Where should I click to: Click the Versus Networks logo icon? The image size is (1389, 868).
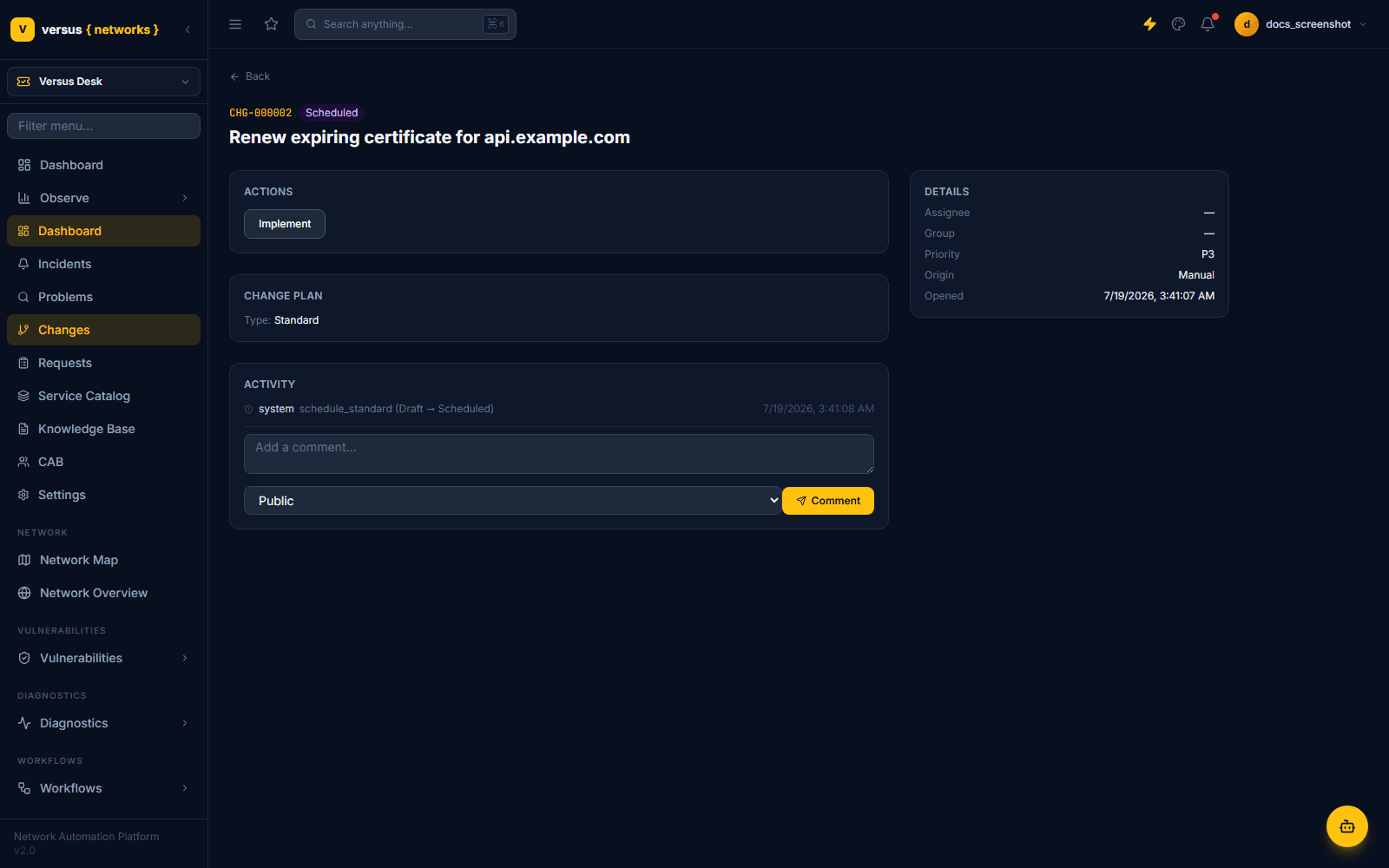(23, 30)
